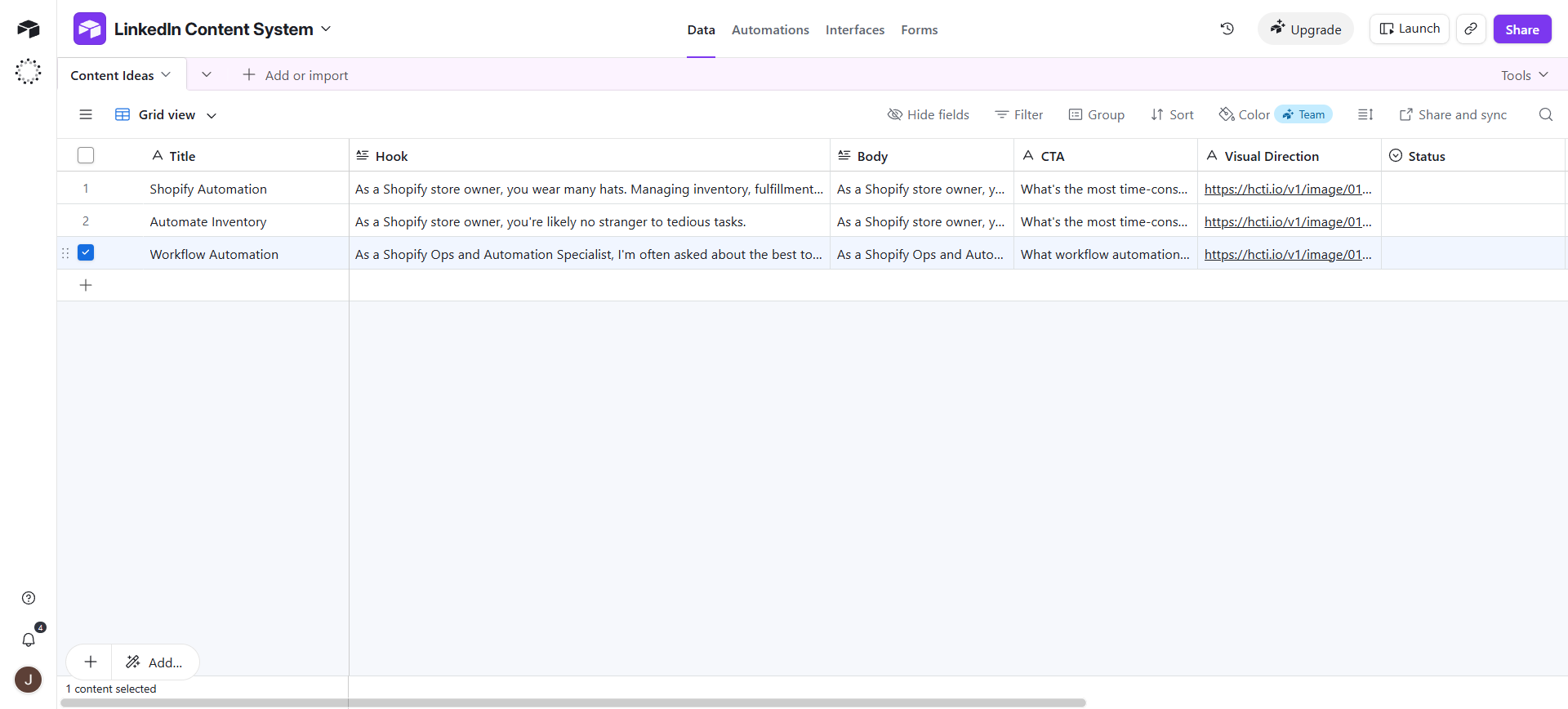1568x709 pixels.
Task: Open Airtable home logo
Action: click(x=29, y=29)
